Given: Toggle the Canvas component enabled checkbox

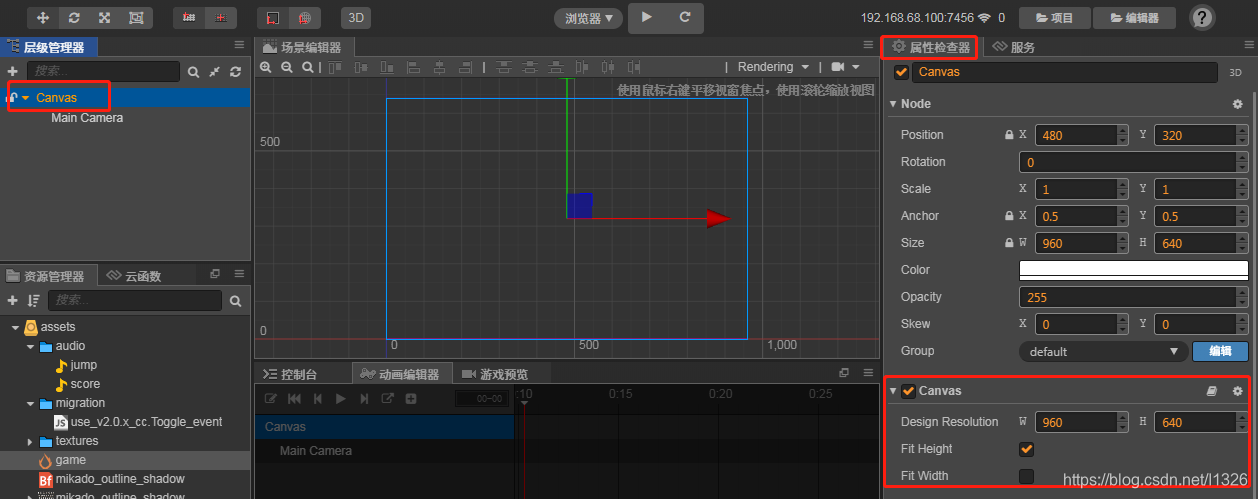Looking at the screenshot, I should pos(908,391).
